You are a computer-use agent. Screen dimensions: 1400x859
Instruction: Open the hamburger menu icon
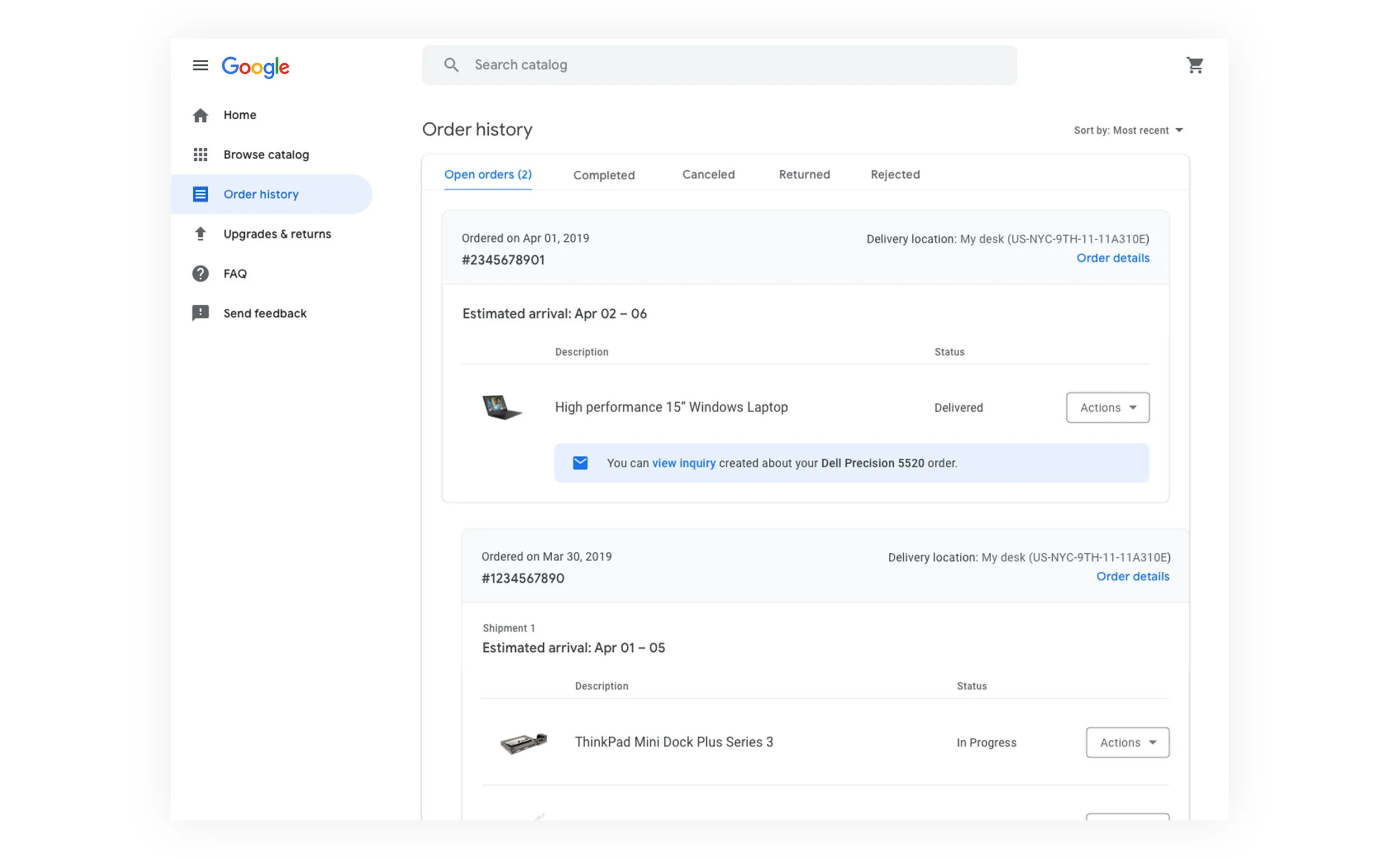[200, 66]
